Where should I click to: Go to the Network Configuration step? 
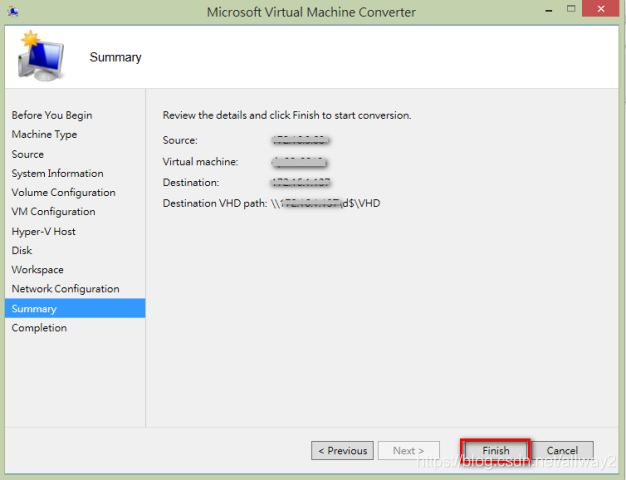pyautogui.click(x=65, y=289)
